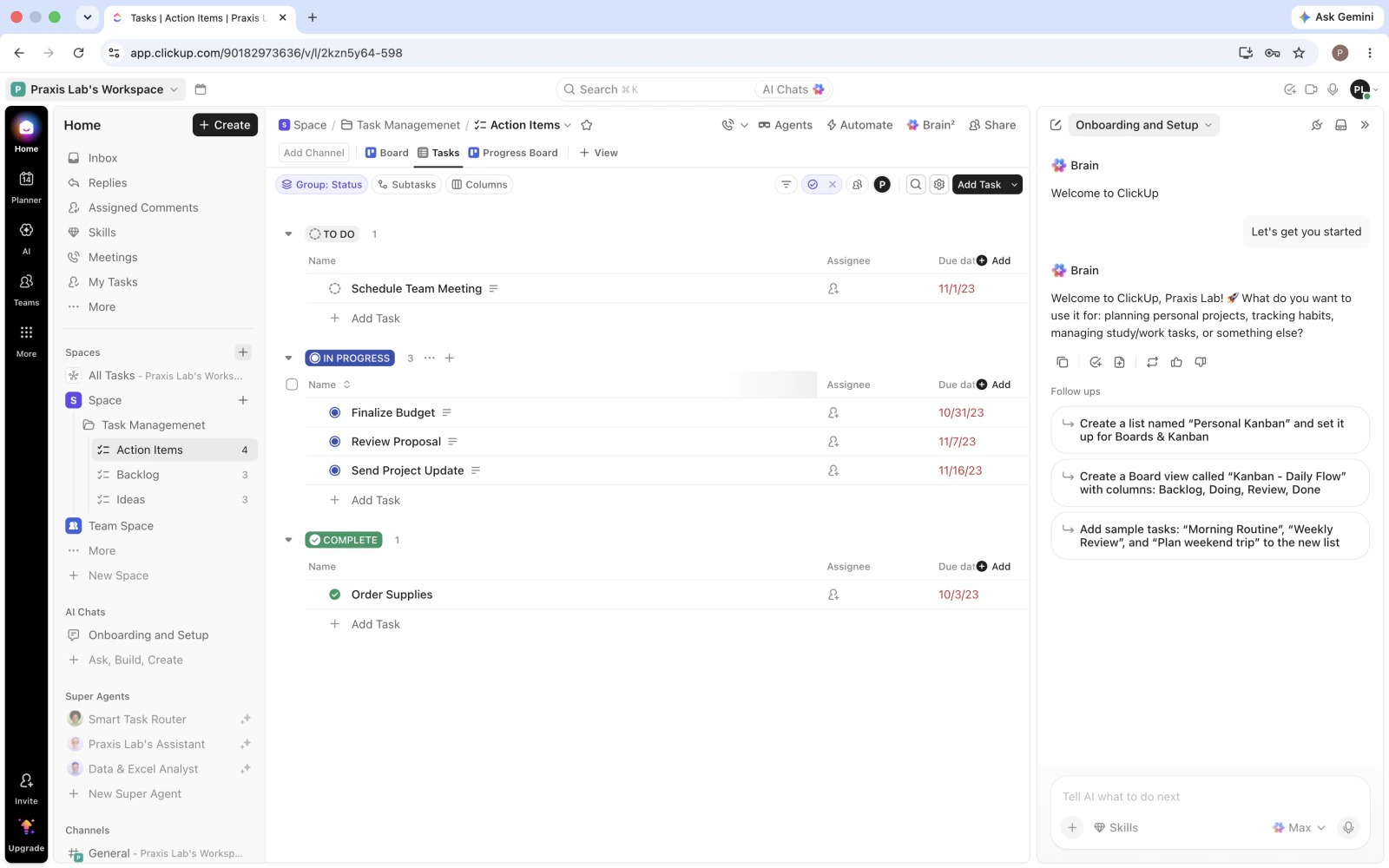Image resolution: width=1389 pixels, height=868 pixels.
Task: Switch to the Board view tab
Action: [386, 153]
